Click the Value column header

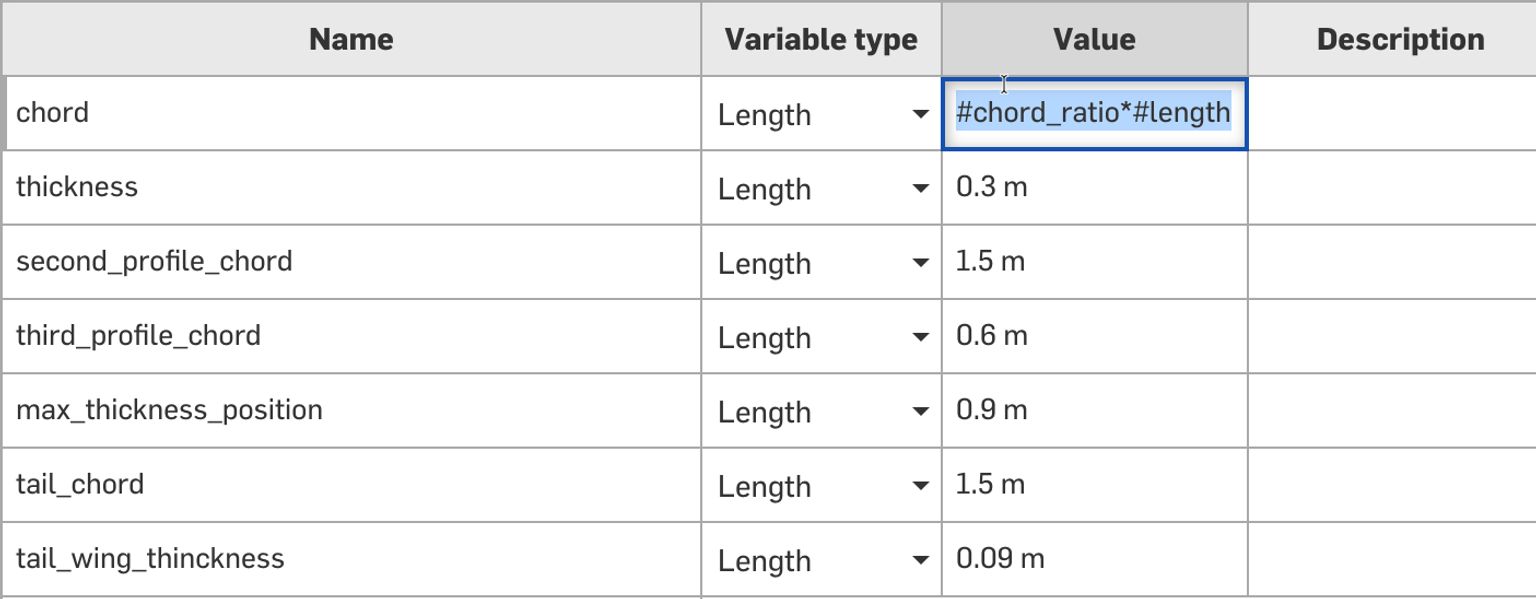[1093, 39]
